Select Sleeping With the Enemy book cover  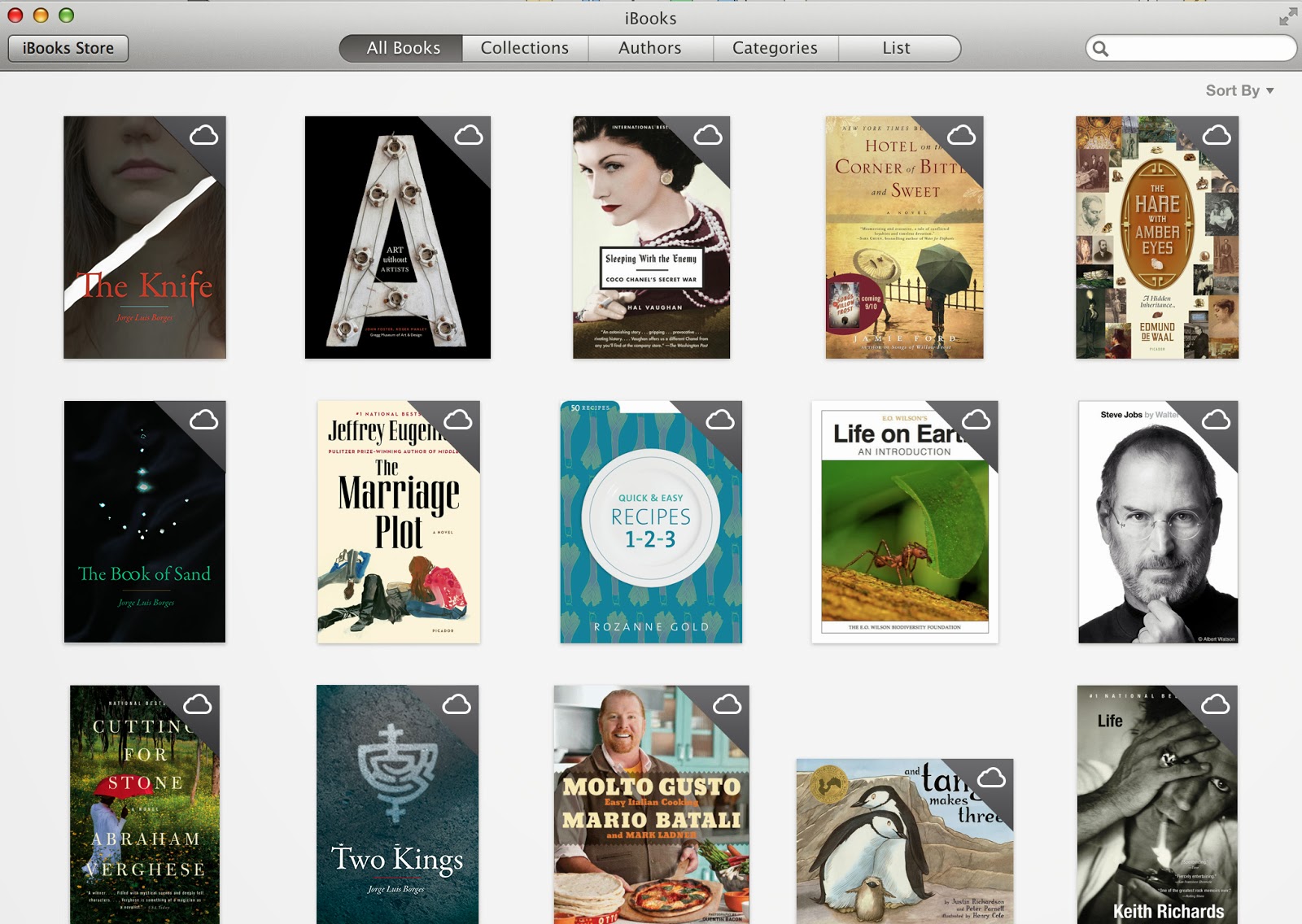click(651, 238)
